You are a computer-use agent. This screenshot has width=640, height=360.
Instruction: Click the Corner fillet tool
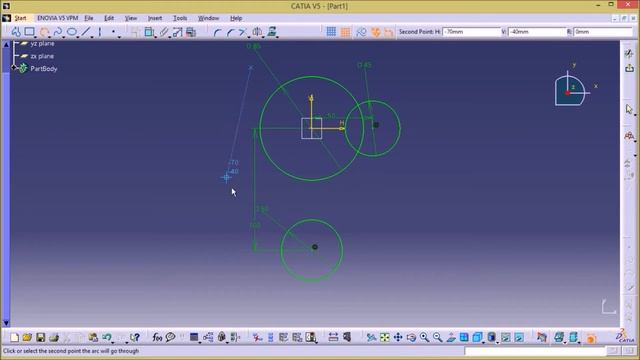tap(217, 32)
